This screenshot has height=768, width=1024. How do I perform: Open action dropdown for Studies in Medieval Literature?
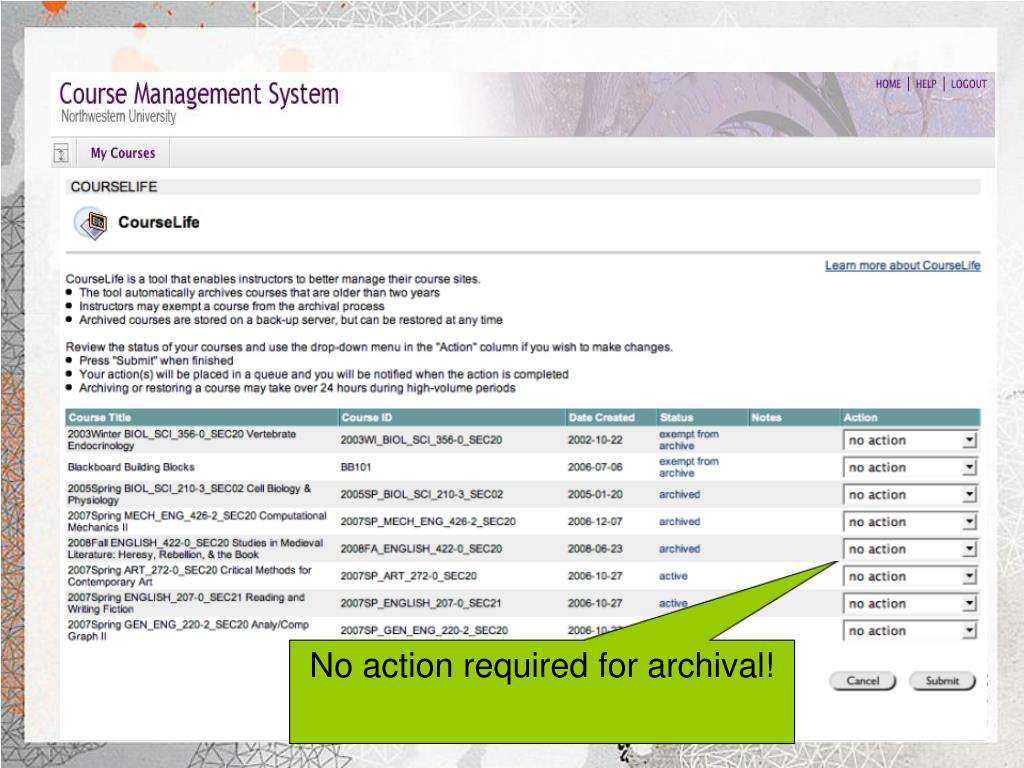(x=910, y=549)
